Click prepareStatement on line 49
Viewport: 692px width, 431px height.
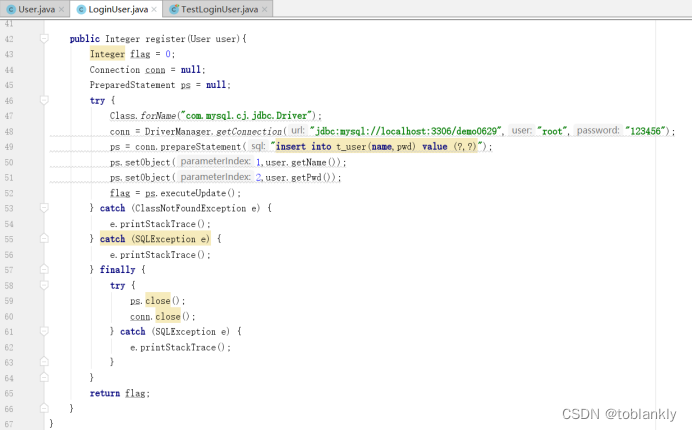(200, 147)
